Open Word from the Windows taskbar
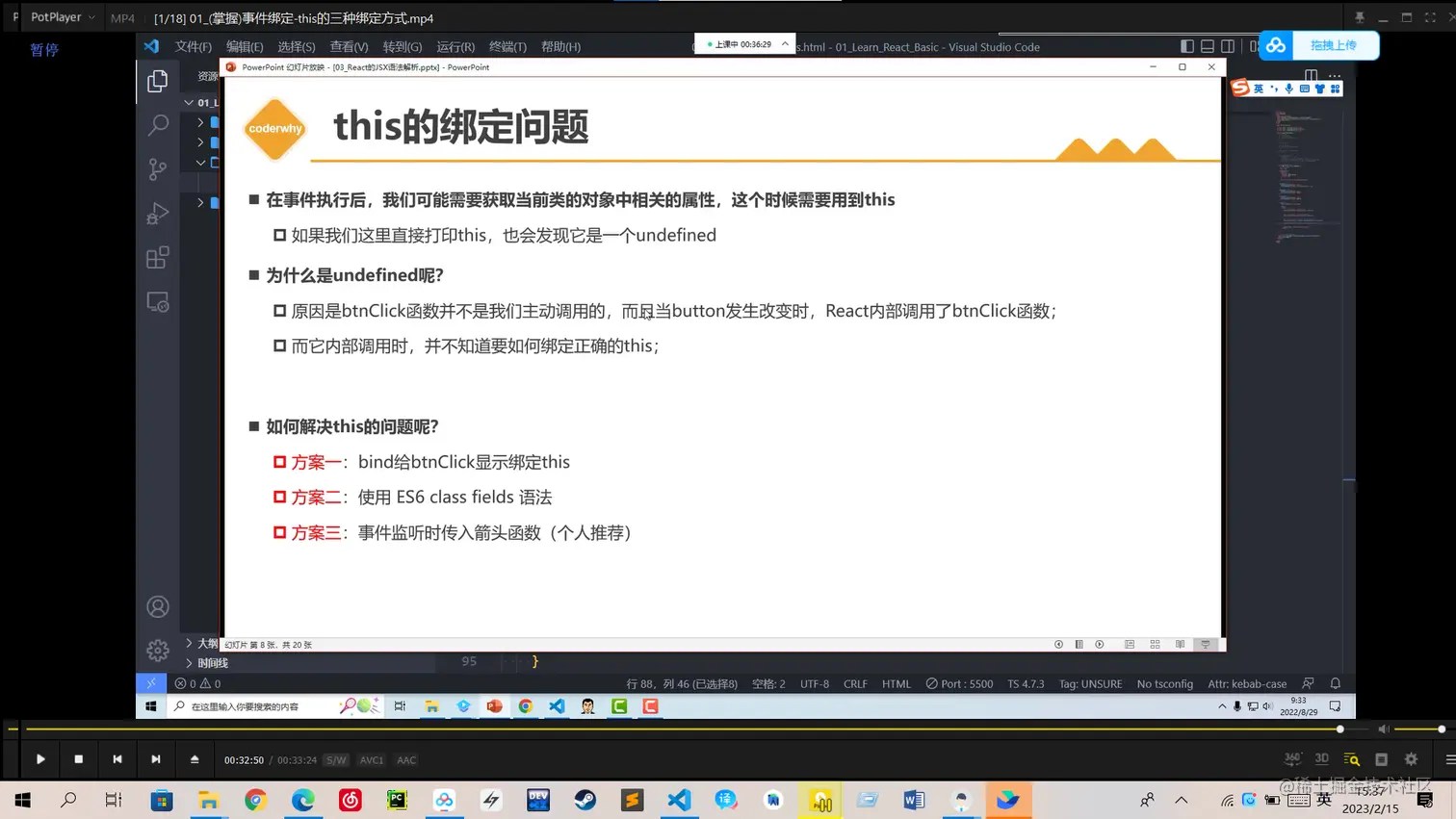The image size is (1456, 819). [x=914, y=800]
